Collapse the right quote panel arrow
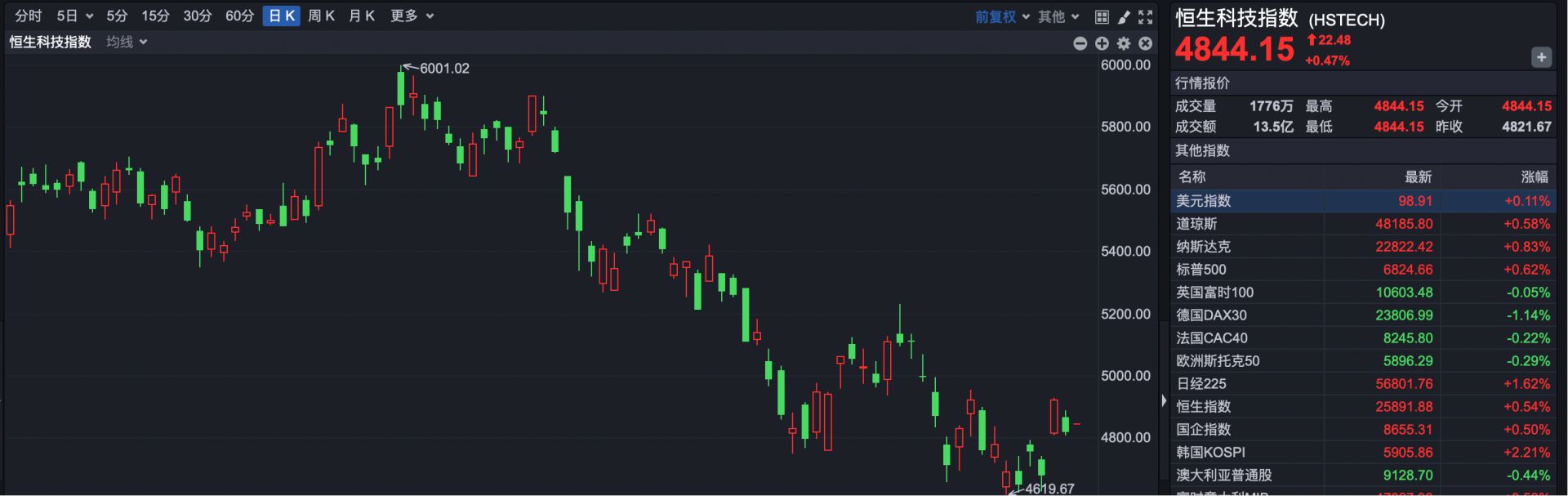 (1164, 400)
